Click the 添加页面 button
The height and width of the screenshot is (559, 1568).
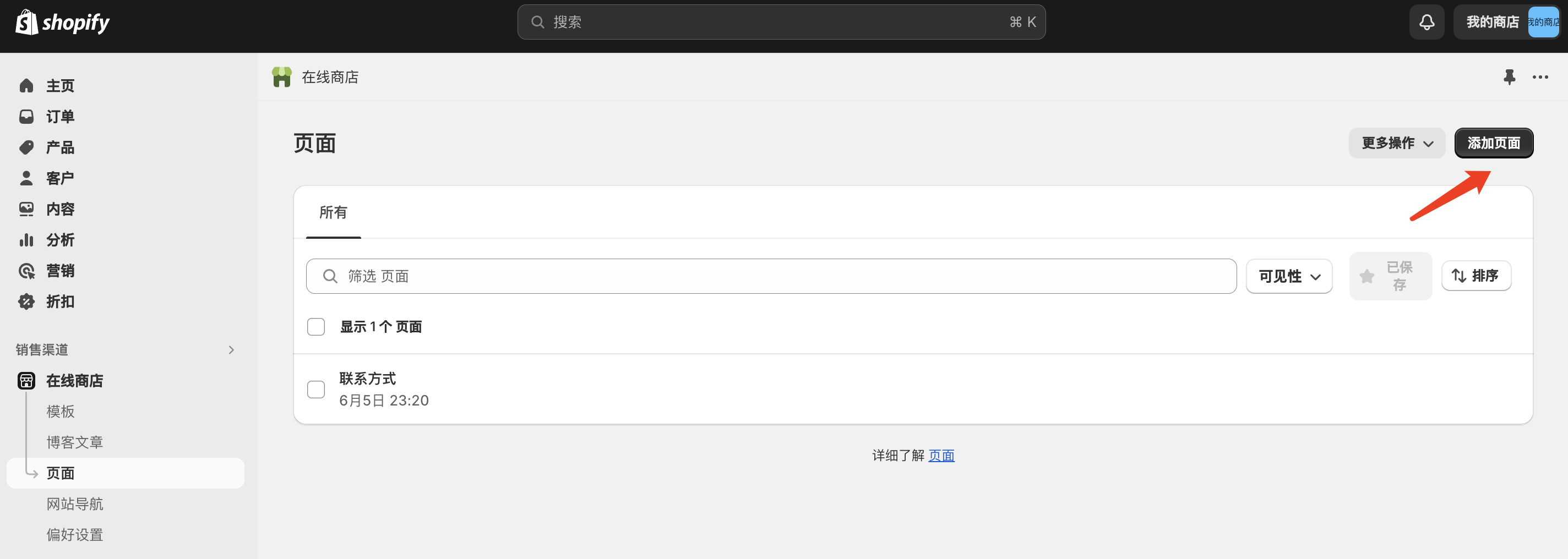pyautogui.click(x=1493, y=144)
